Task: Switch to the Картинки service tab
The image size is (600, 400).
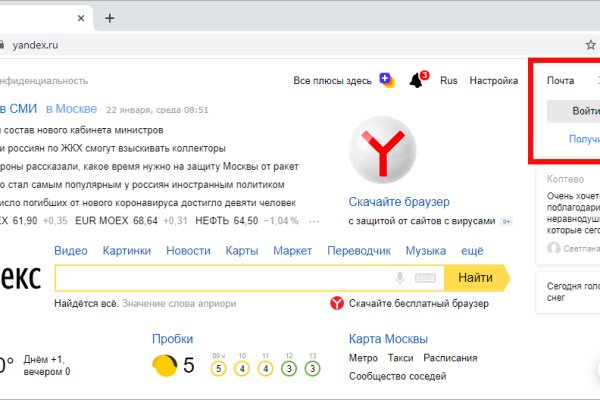Action: tap(126, 250)
